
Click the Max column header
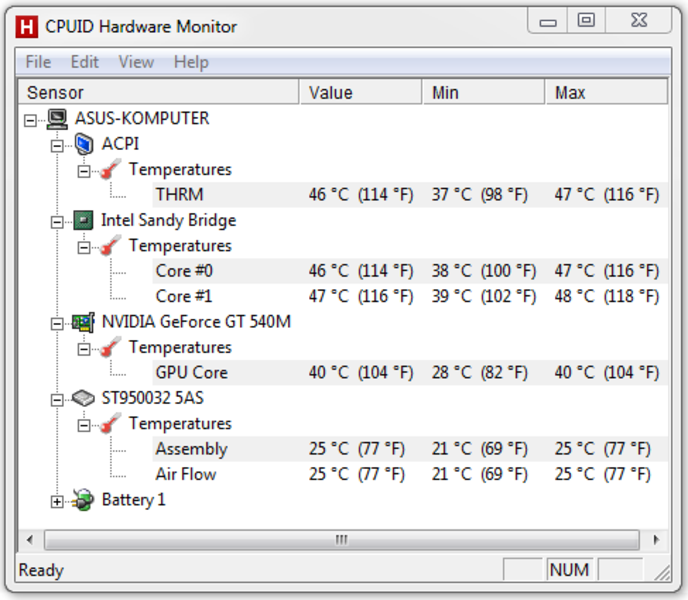tap(607, 92)
